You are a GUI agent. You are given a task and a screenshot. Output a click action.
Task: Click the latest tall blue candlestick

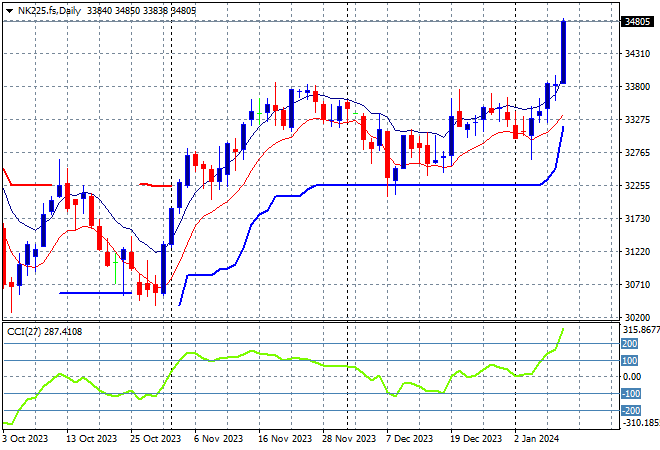click(x=564, y=52)
